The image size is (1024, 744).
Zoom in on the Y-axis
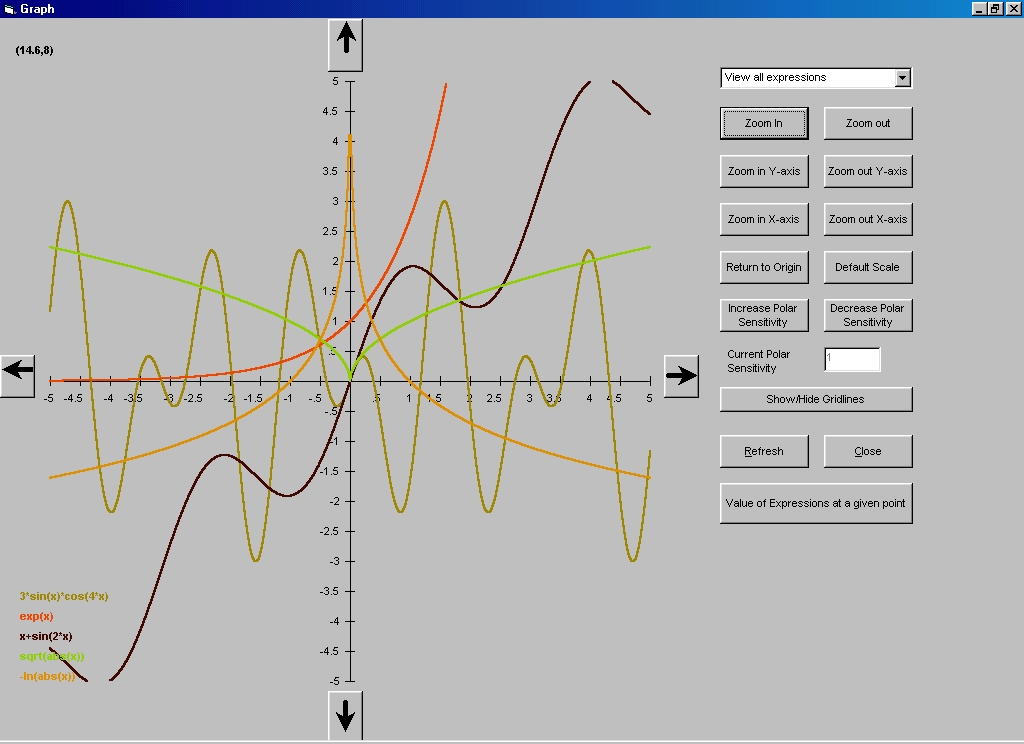(x=764, y=171)
